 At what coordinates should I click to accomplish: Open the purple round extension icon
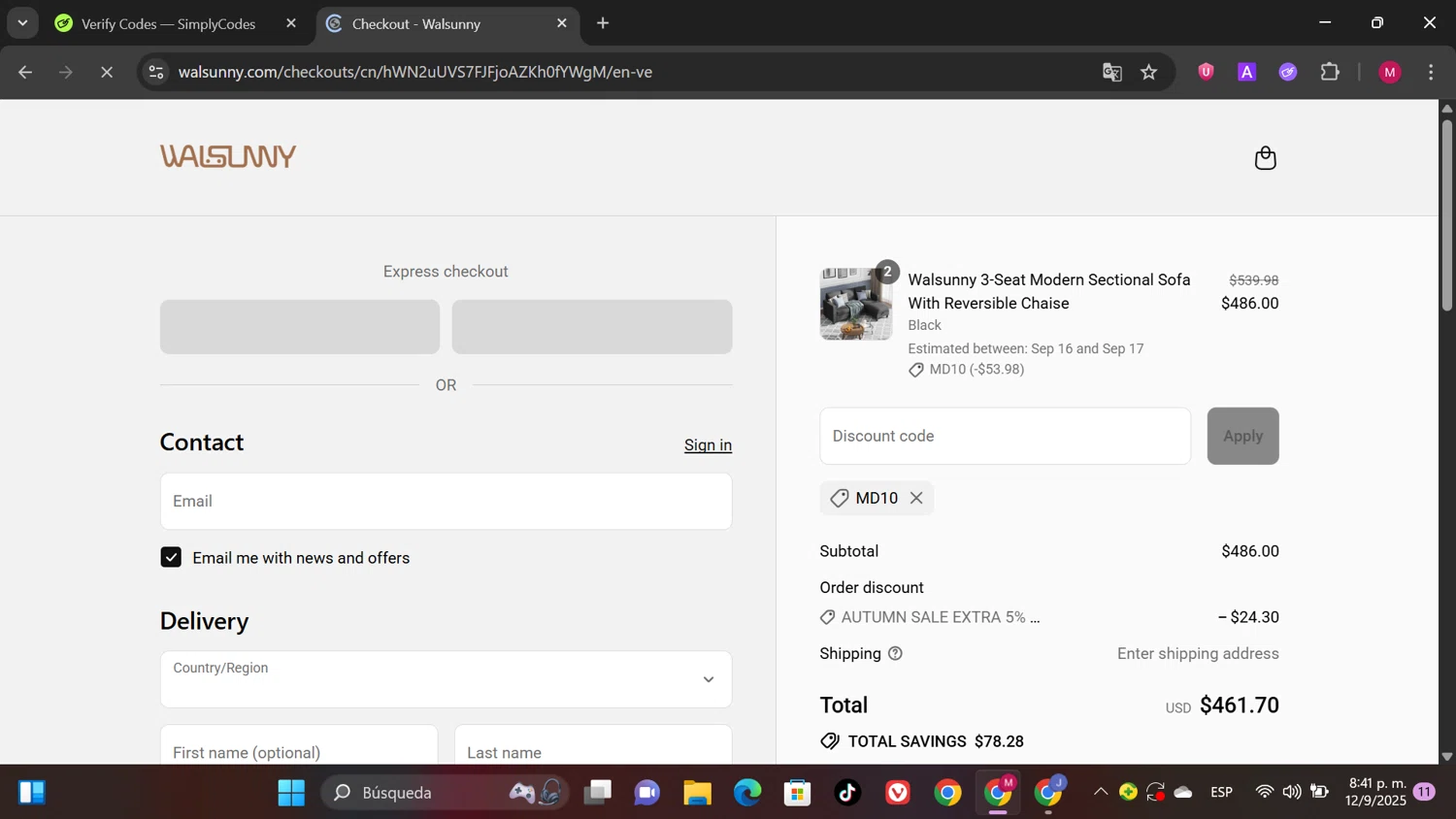coord(1288,72)
